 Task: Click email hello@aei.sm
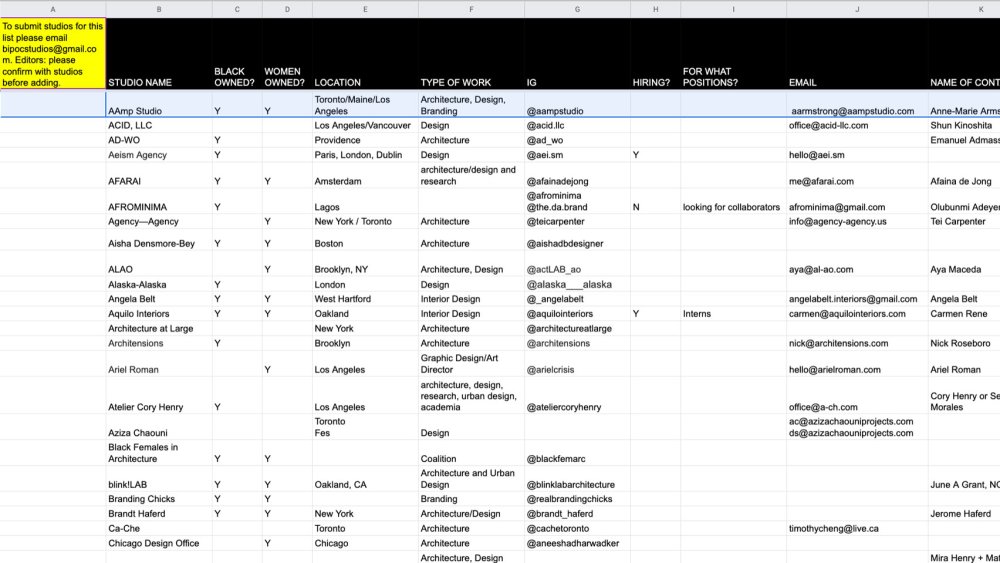[x=816, y=155]
